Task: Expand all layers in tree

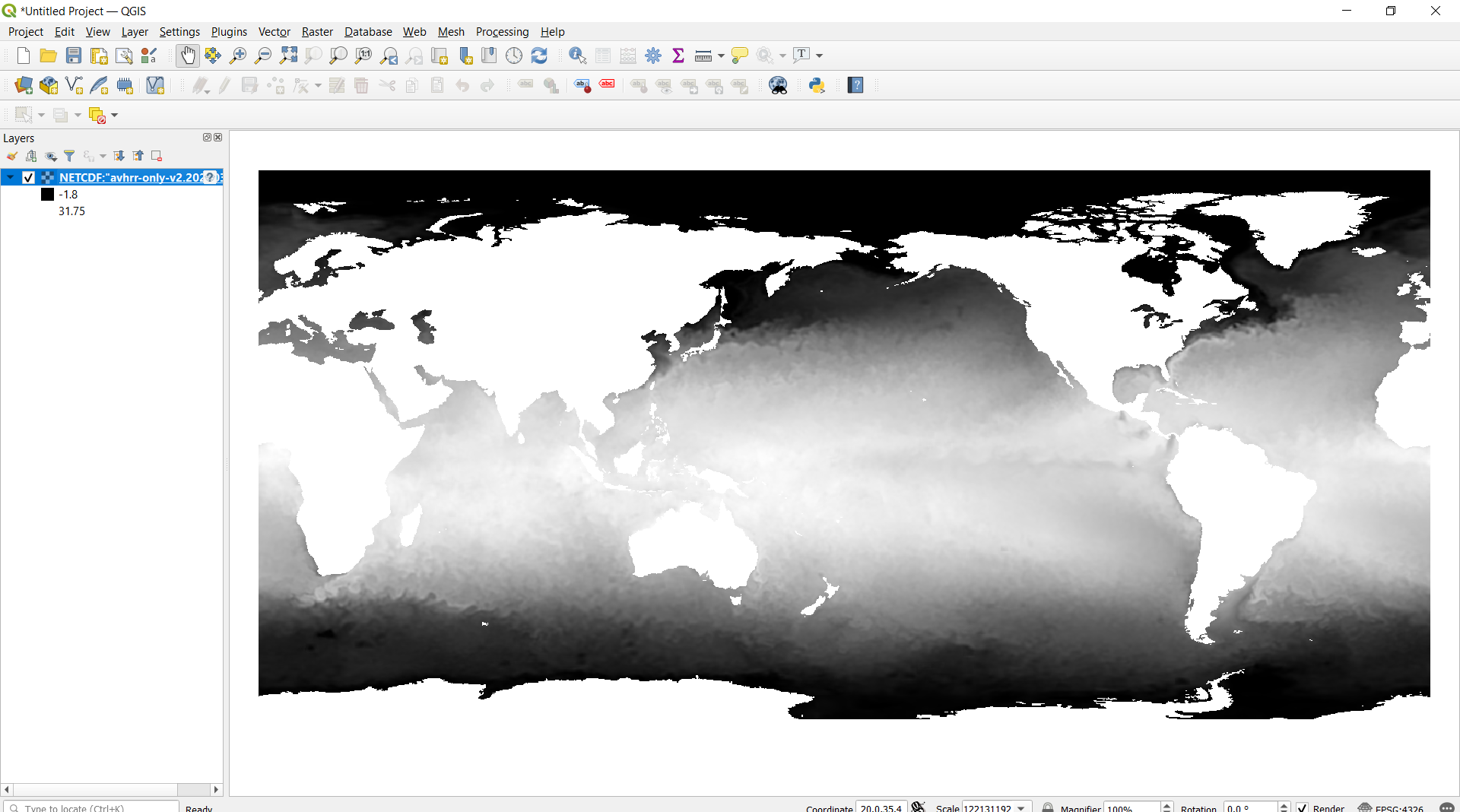Action: pyautogui.click(x=119, y=156)
